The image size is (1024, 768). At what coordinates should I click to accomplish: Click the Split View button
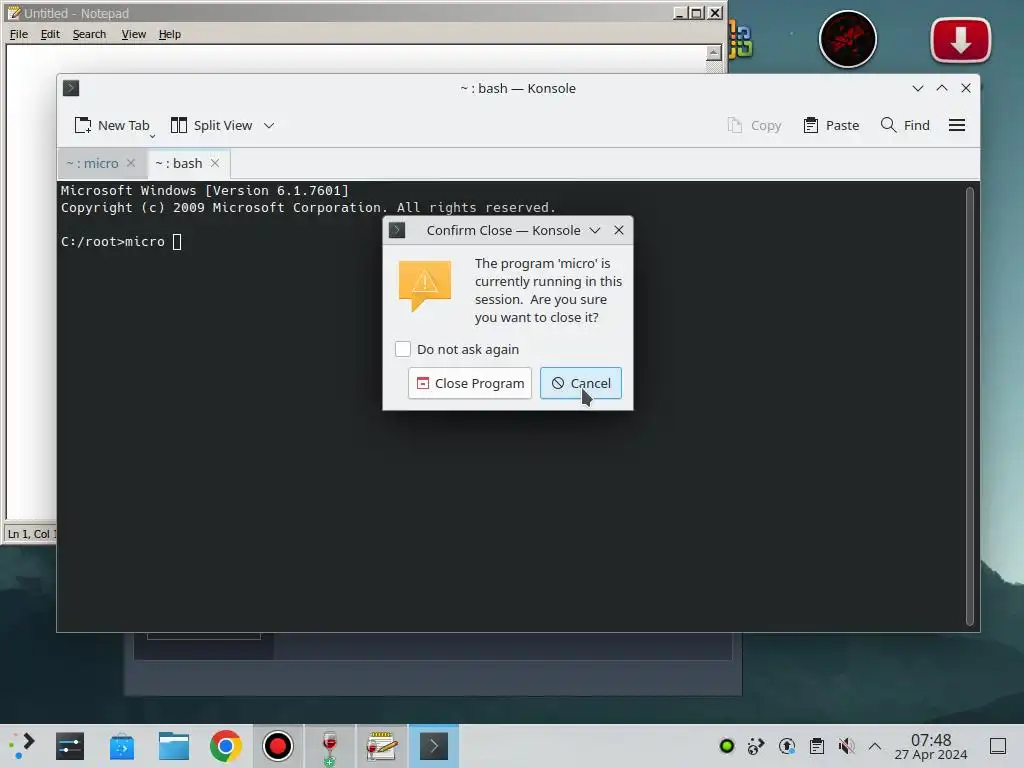coord(212,125)
